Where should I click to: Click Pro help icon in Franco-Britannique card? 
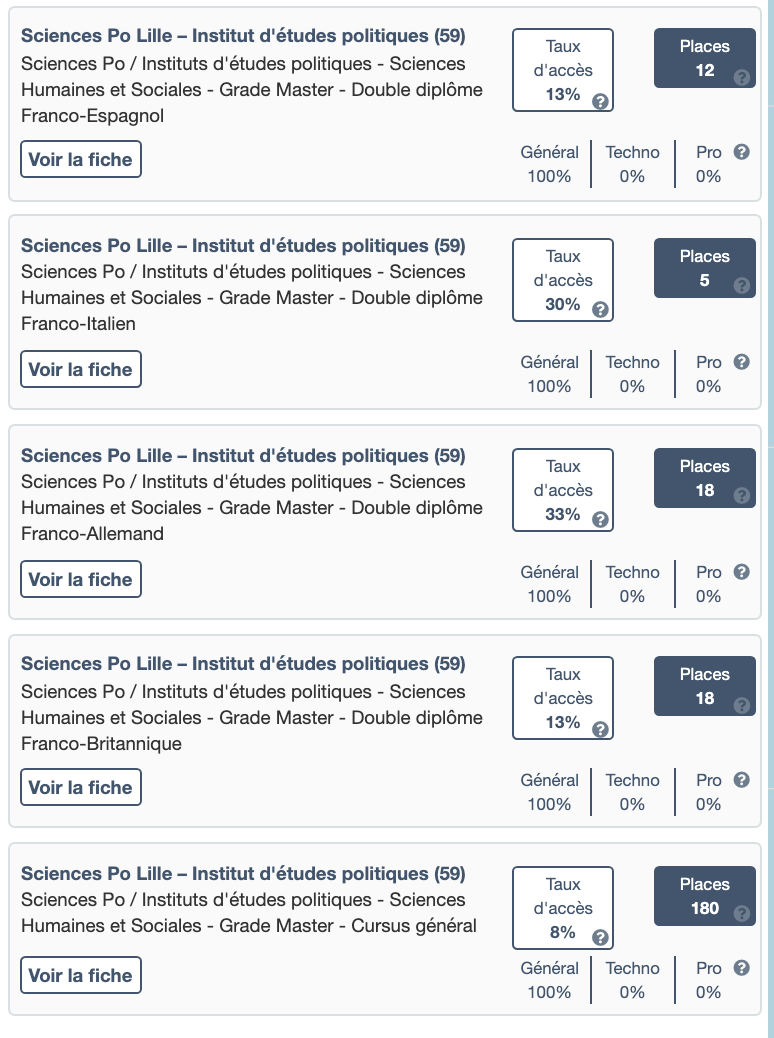[741, 780]
